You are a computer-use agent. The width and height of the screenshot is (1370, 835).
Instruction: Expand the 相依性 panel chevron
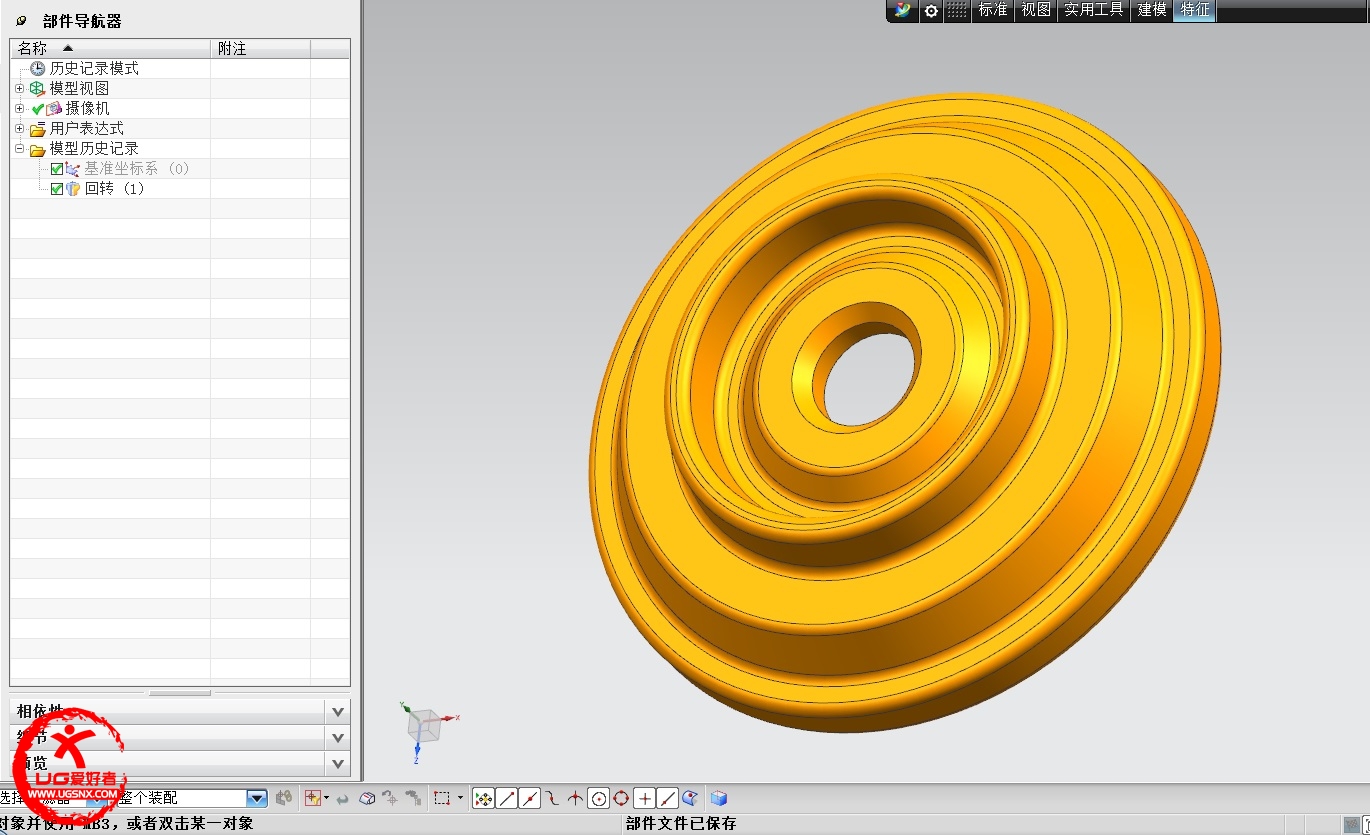click(338, 712)
